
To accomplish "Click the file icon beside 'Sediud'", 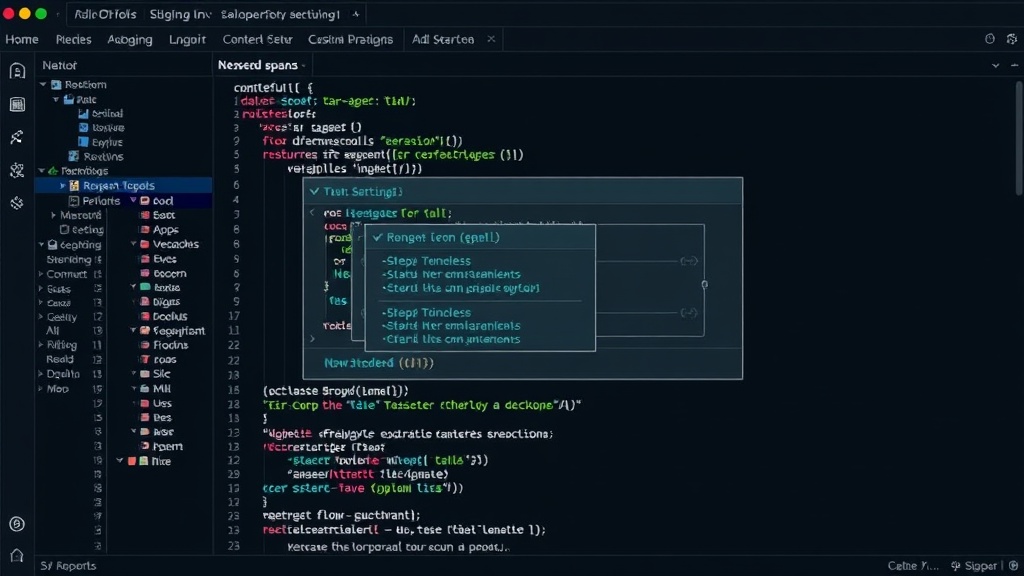I will tap(83, 113).
